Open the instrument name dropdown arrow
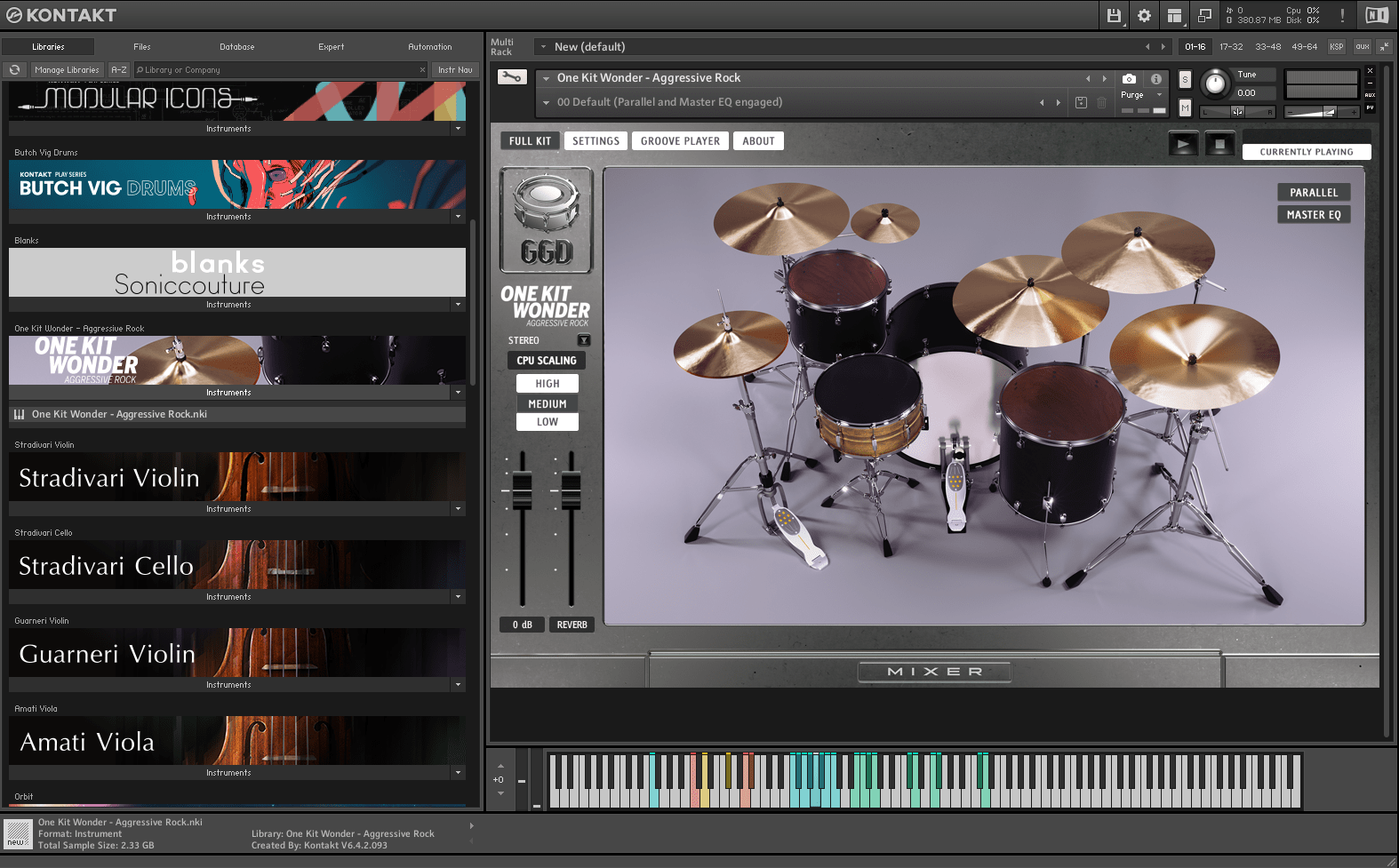1399x868 pixels. (546, 78)
